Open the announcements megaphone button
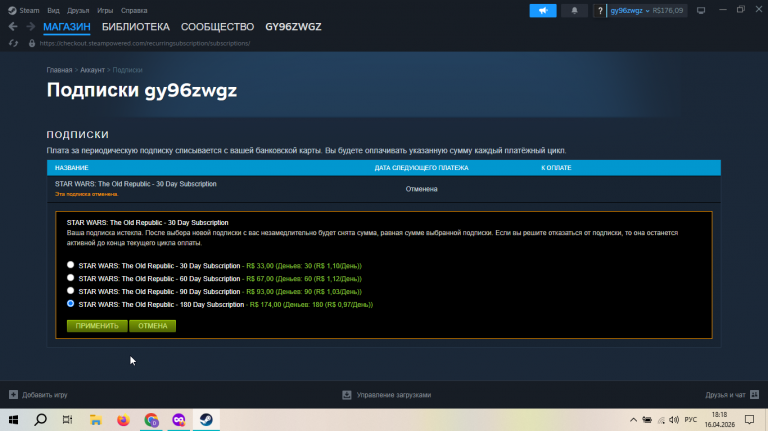 pyautogui.click(x=543, y=10)
